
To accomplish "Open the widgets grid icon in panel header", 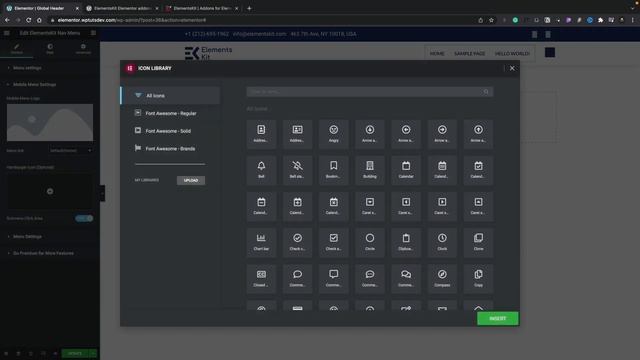I will tap(93, 33).
